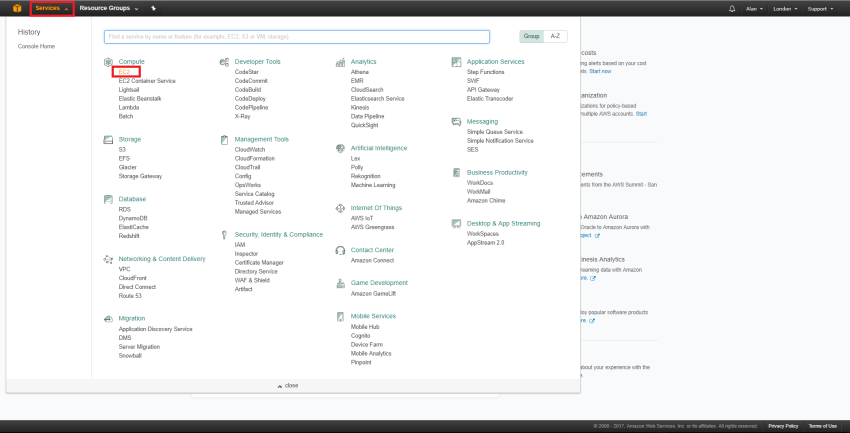The image size is (850, 433).
Task: Click the Management Tools category icon
Action: 224,140
